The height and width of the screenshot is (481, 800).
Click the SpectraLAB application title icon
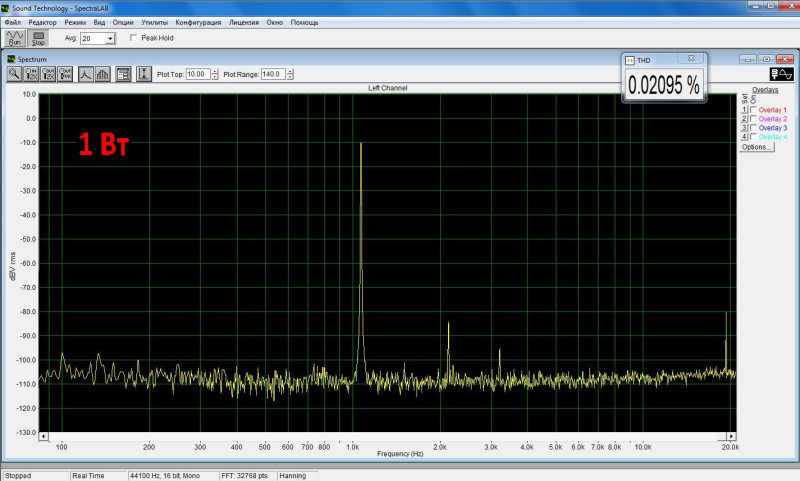point(6,8)
